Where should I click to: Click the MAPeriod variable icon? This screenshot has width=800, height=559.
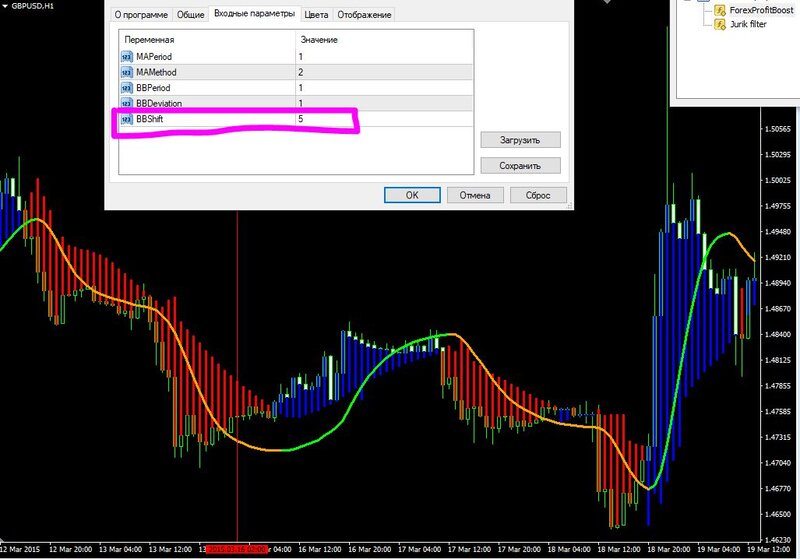(x=126, y=57)
